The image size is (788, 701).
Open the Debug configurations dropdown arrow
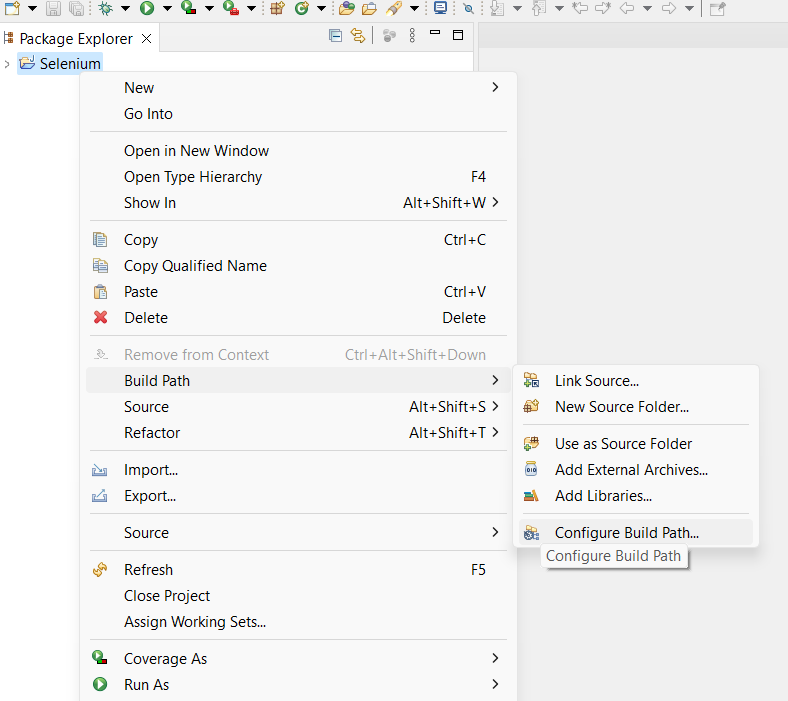[126, 9]
